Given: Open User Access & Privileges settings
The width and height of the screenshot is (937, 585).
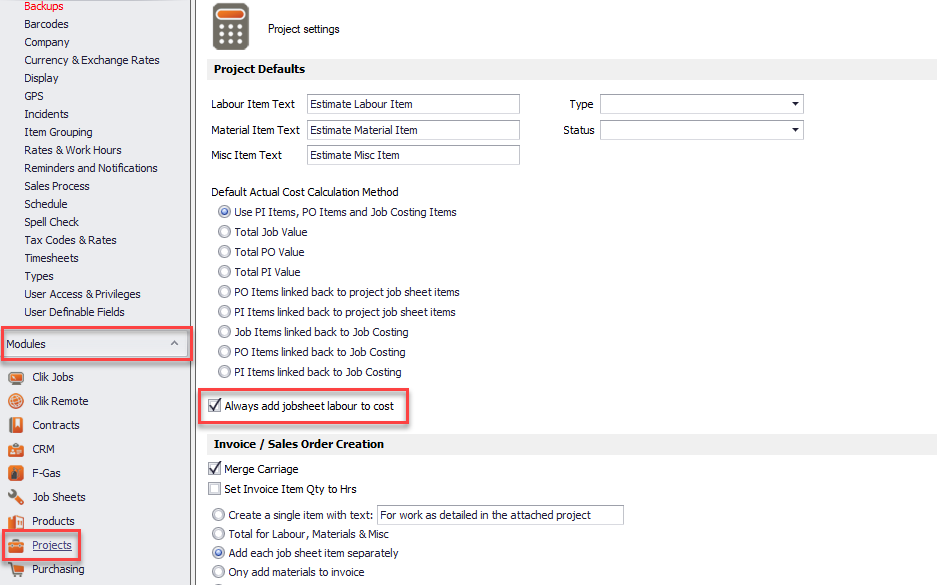Looking at the screenshot, I should coord(82,294).
